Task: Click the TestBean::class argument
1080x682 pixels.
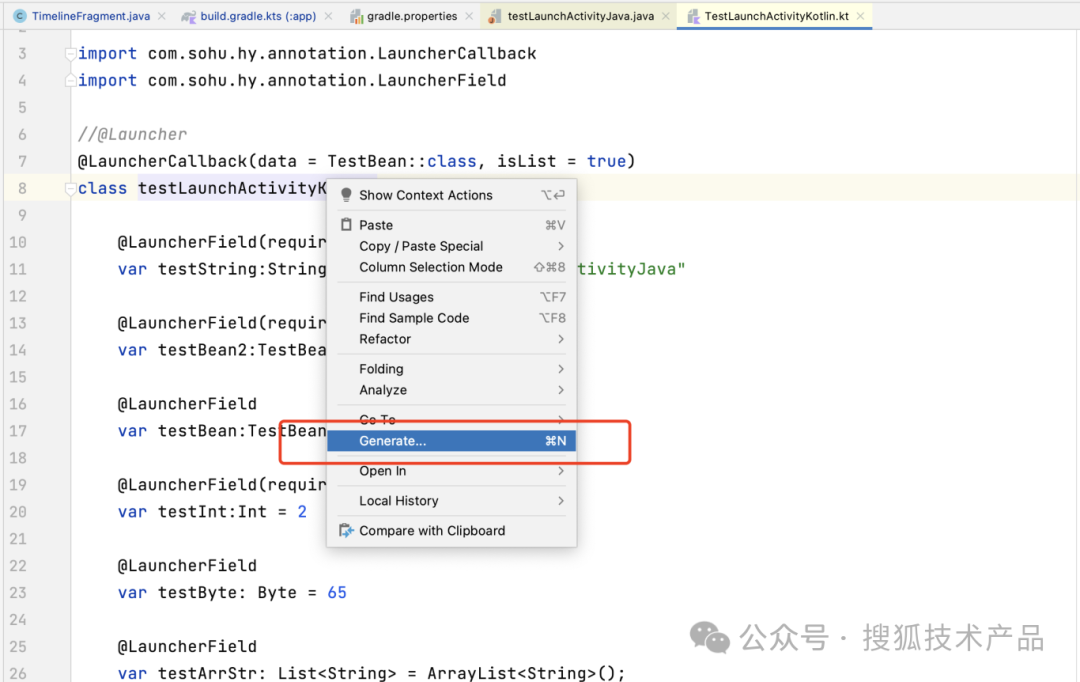Action: [402, 161]
